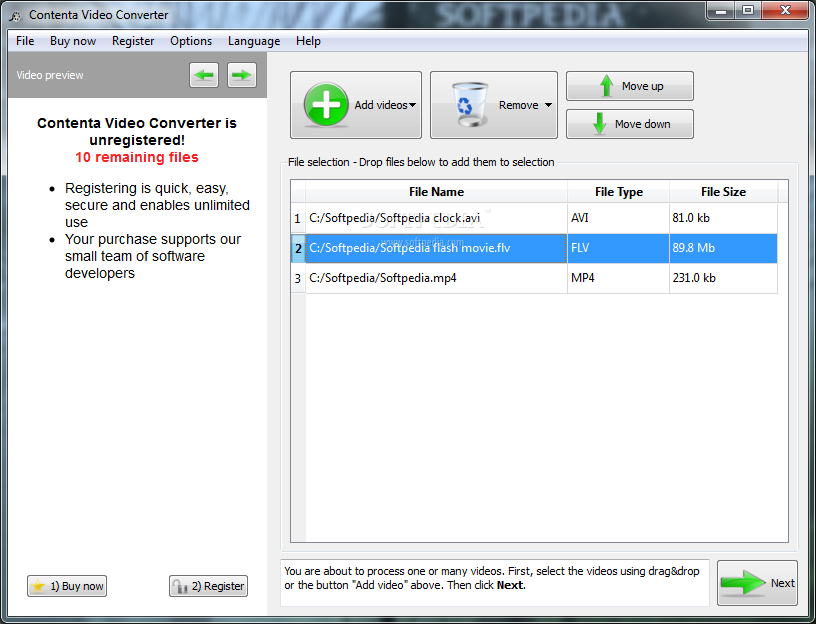Image resolution: width=816 pixels, height=624 pixels.
Task: Click the big green arrow on Next button
Action: tap(743, 583)
